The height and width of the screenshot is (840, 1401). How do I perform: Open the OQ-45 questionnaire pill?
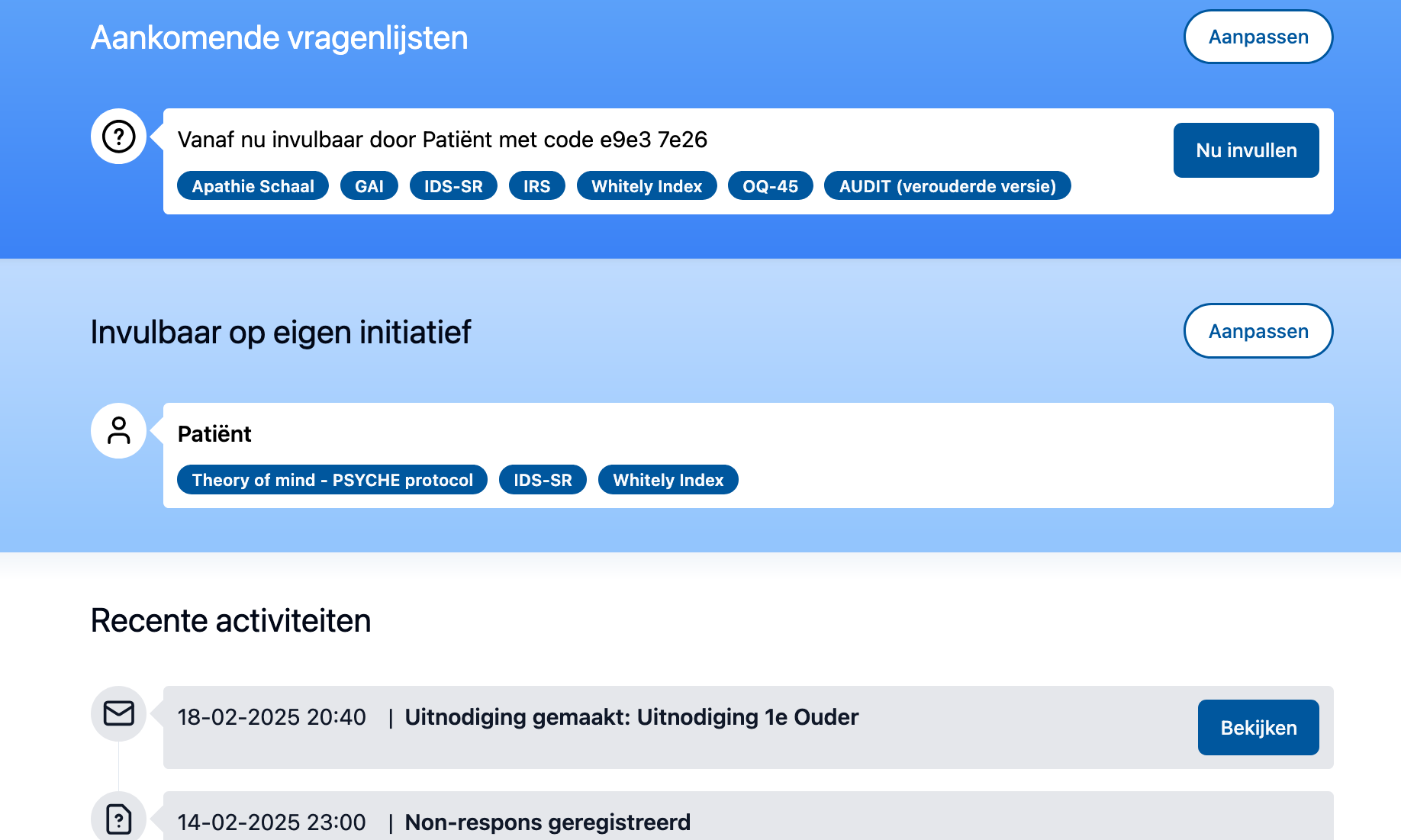click(x=770, y=185)
